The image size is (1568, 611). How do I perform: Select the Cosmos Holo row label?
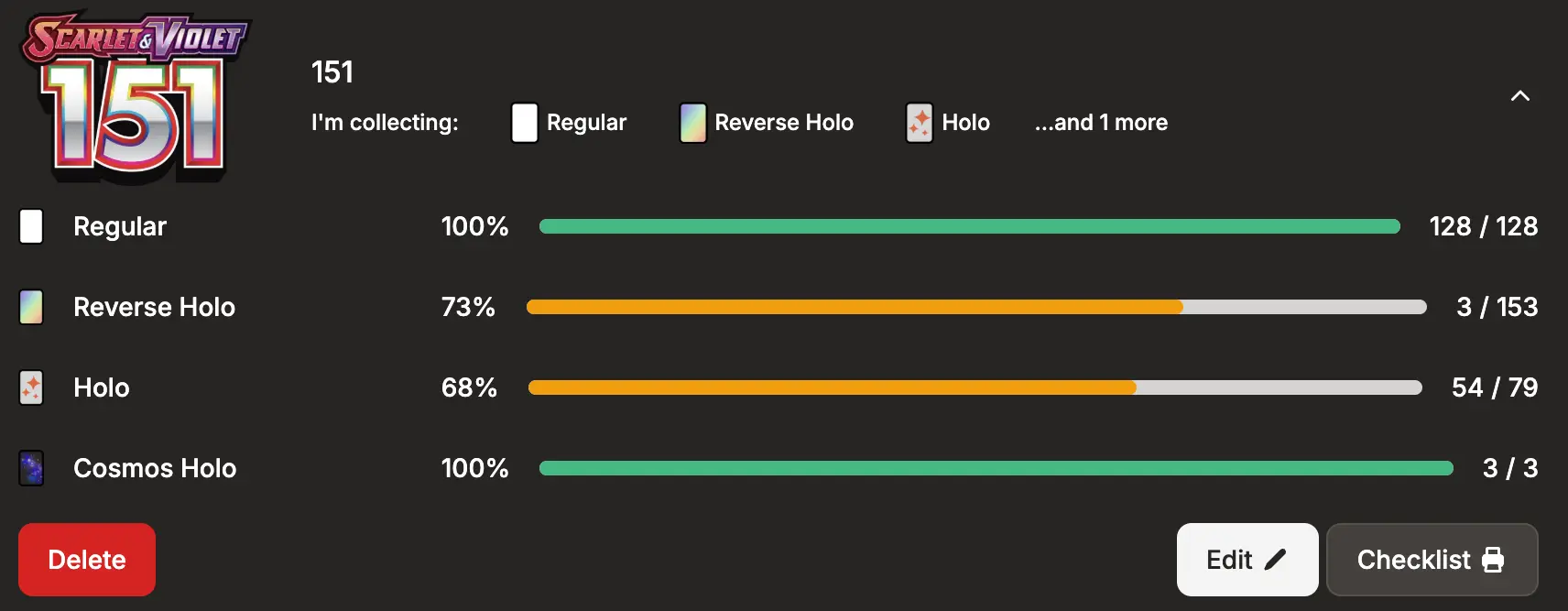155,468
